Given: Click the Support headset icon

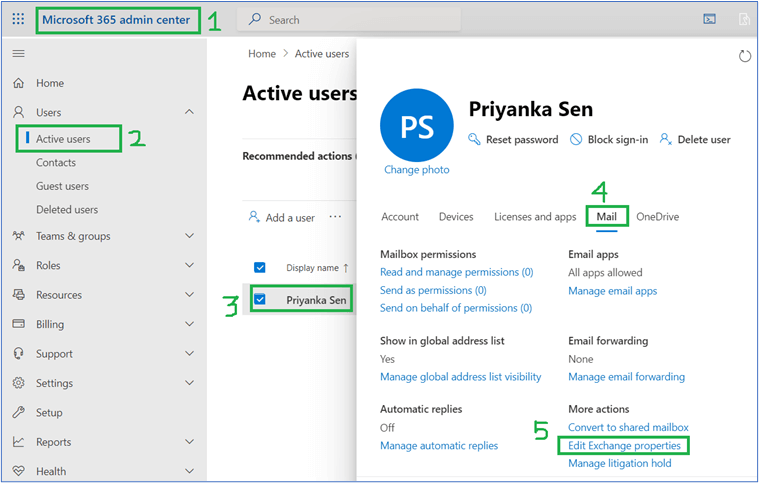Looking at the screenshot, I should click(18, 353).
